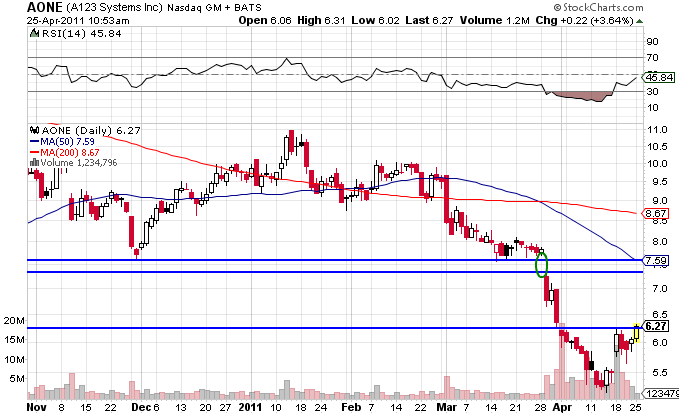This screenshot has width=679, height=413.
Task: Click the 11.0 price axis label
Action: (x=657, y=129)
